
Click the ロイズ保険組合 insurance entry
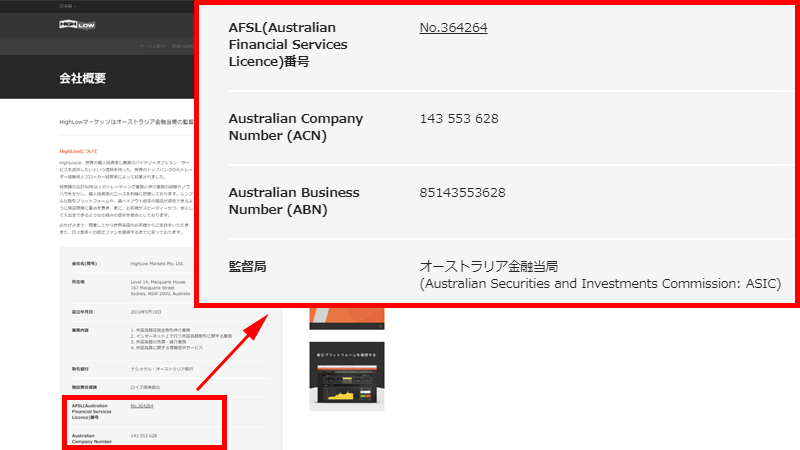tap(145, 387)
